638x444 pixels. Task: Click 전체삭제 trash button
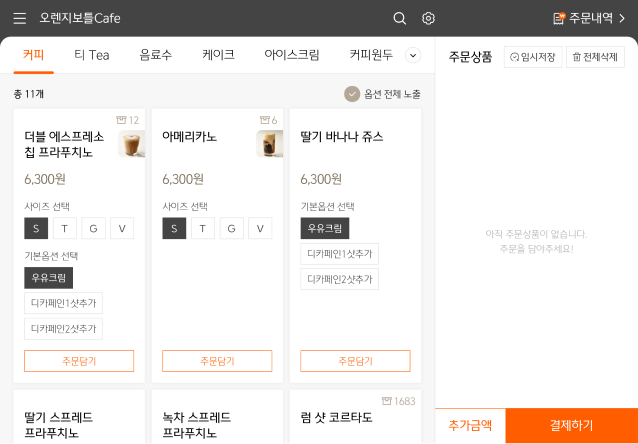click(595, 57)
